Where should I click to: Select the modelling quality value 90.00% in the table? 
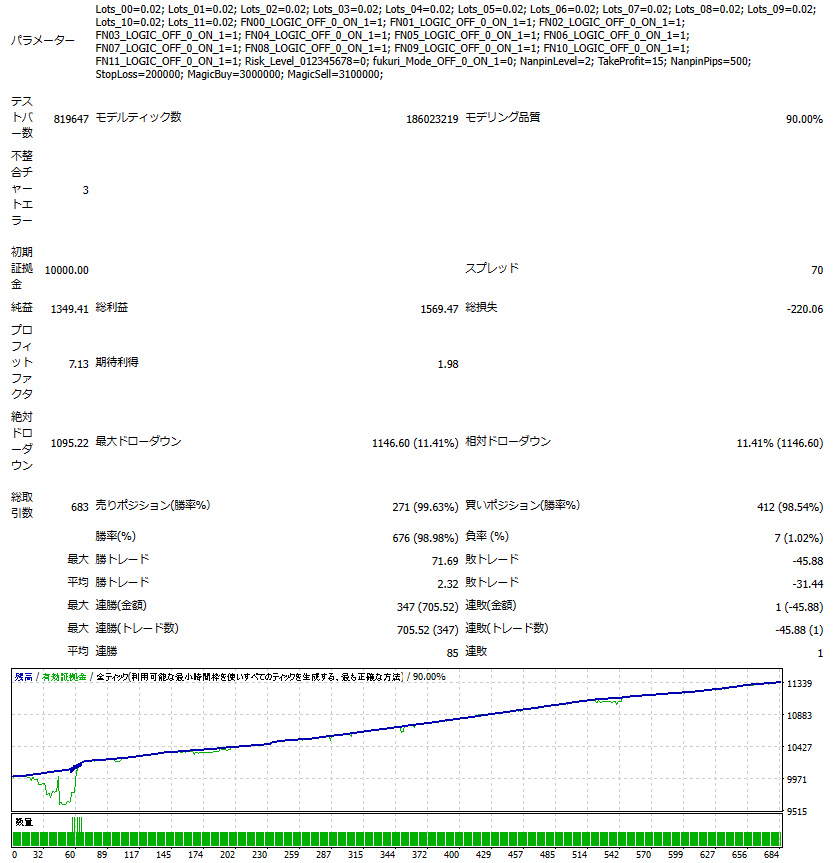coord(804,119)
